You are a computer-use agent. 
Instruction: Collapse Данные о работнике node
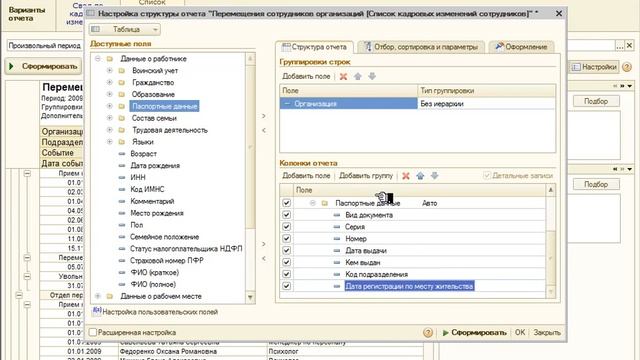98,59
